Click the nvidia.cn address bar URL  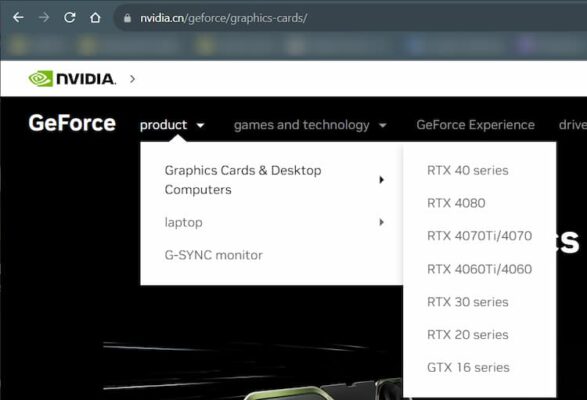[223, 18]
